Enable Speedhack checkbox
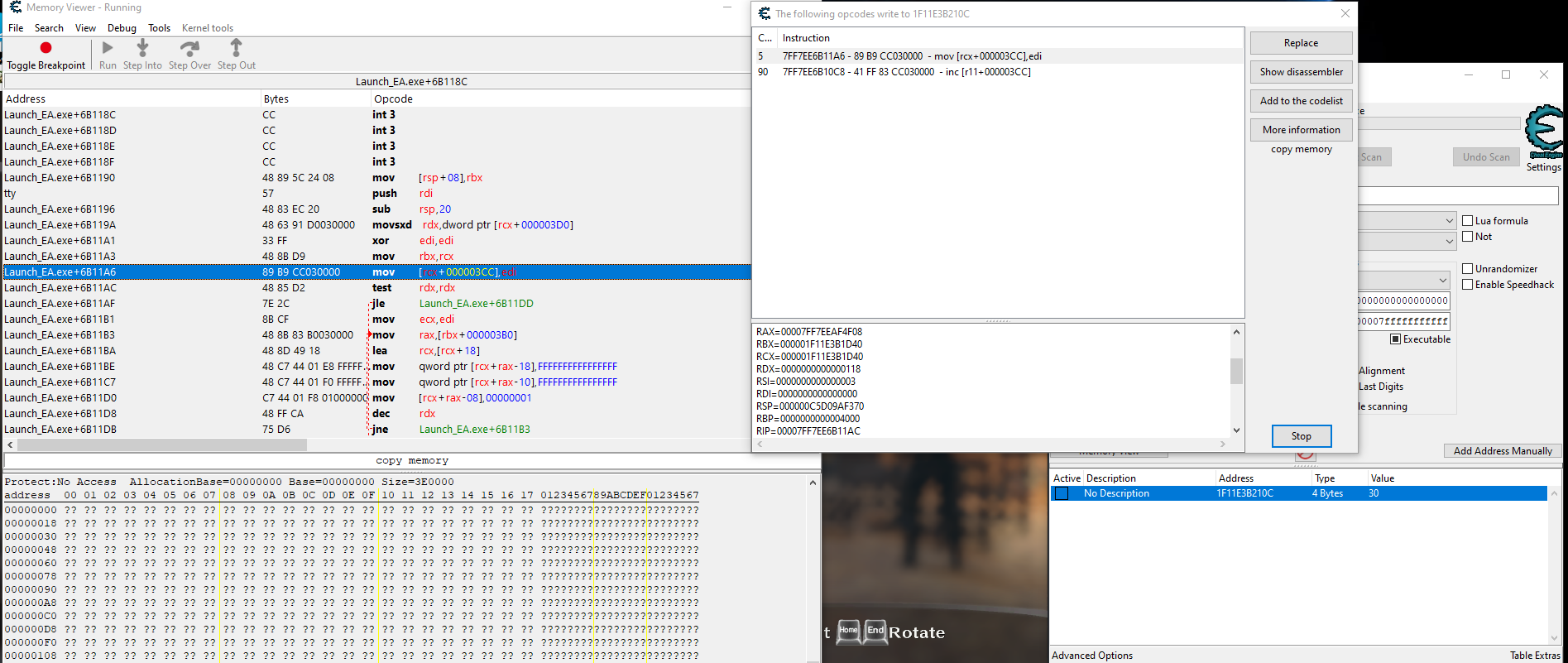 [x=1468, y=285]
